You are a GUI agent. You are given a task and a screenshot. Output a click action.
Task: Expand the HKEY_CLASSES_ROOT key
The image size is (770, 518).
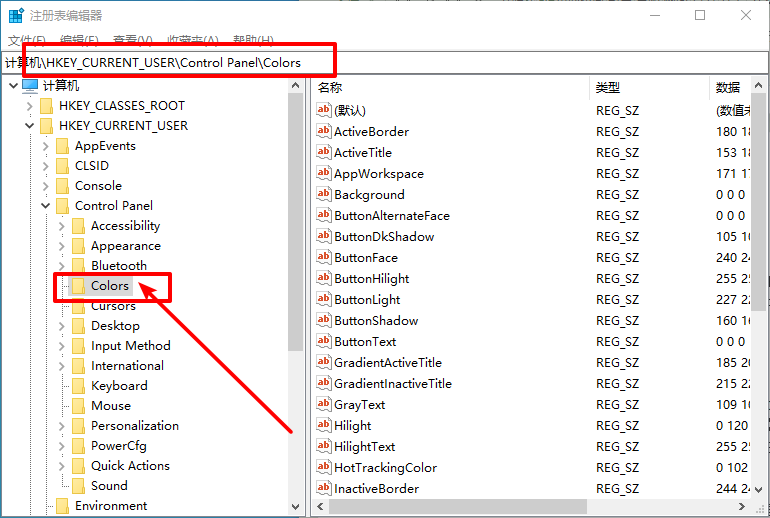click(x=29, y=106)
